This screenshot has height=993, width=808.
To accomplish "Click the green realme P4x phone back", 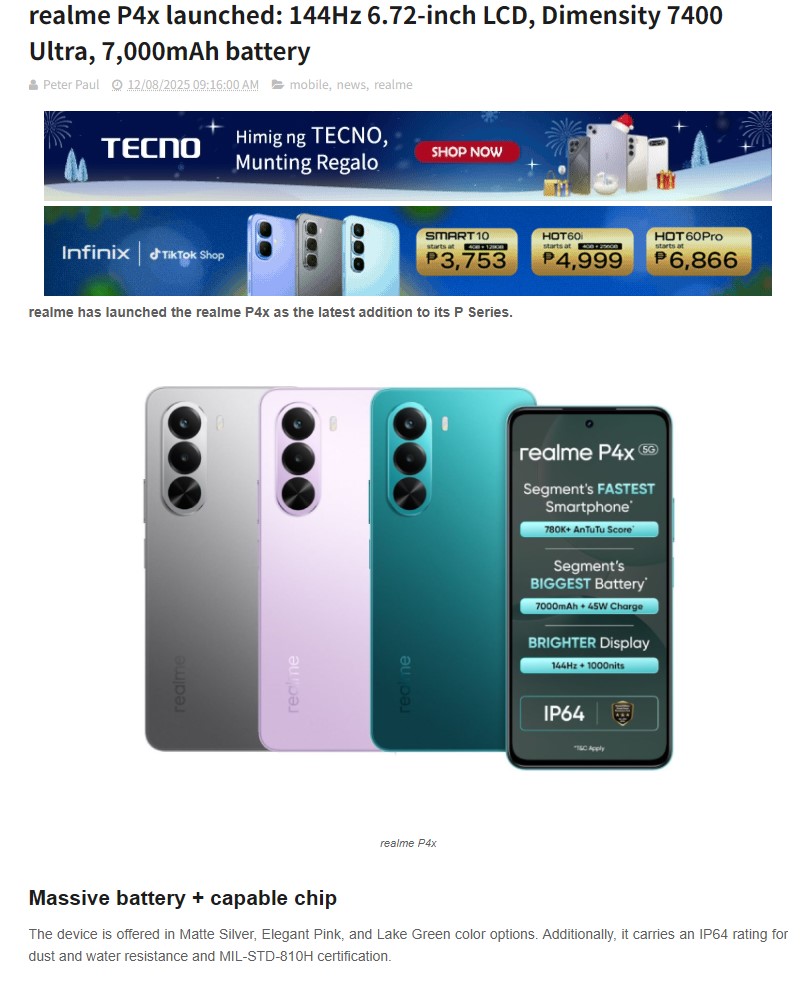I will click(x=439, y=569).
